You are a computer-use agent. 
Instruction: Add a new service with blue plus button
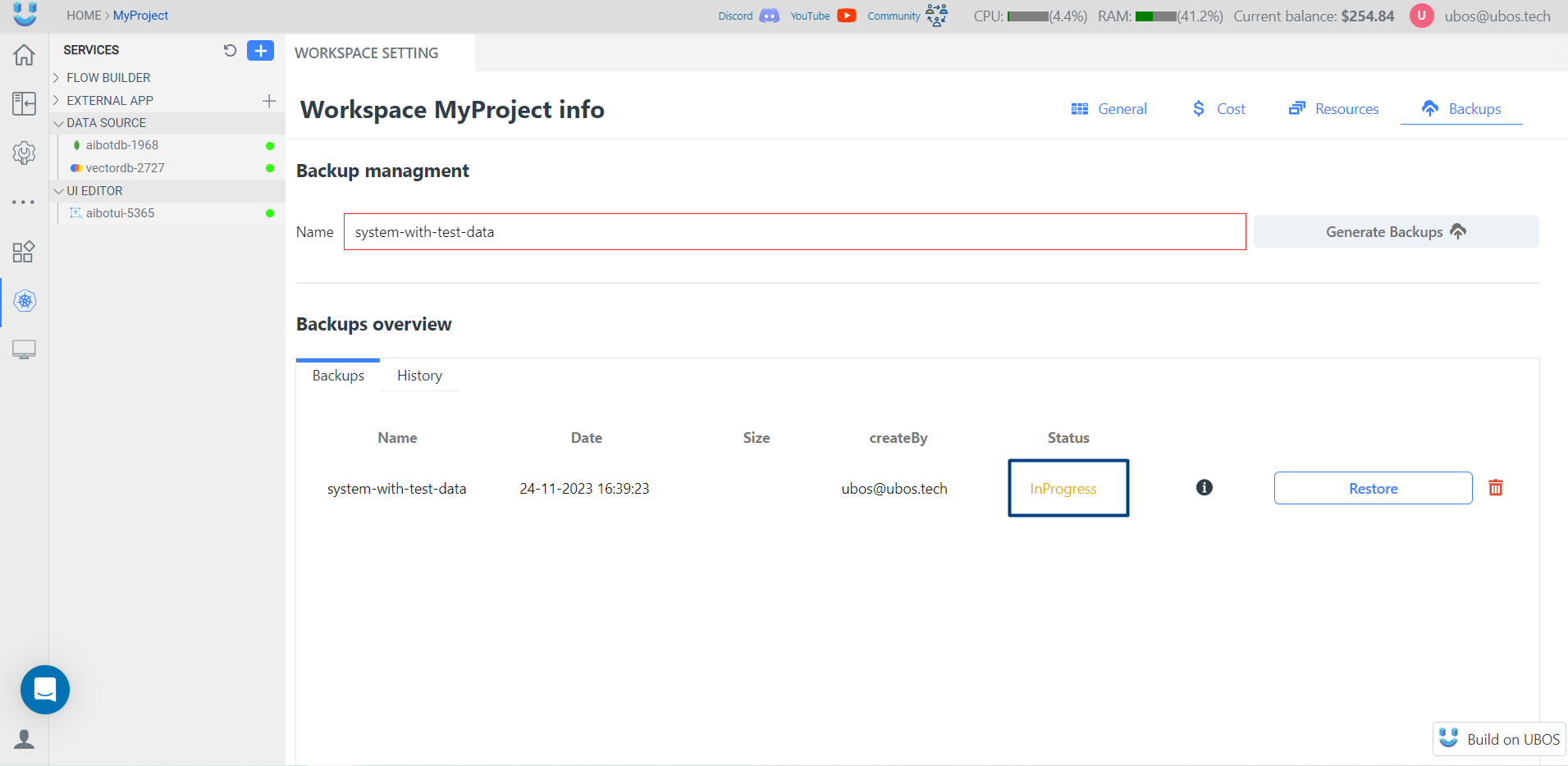tap(261, 51)
